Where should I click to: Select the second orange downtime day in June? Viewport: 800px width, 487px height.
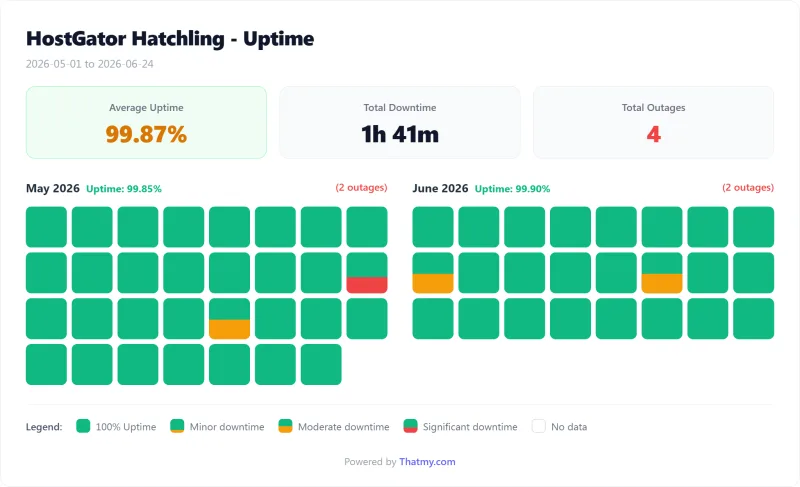(662, 273)
